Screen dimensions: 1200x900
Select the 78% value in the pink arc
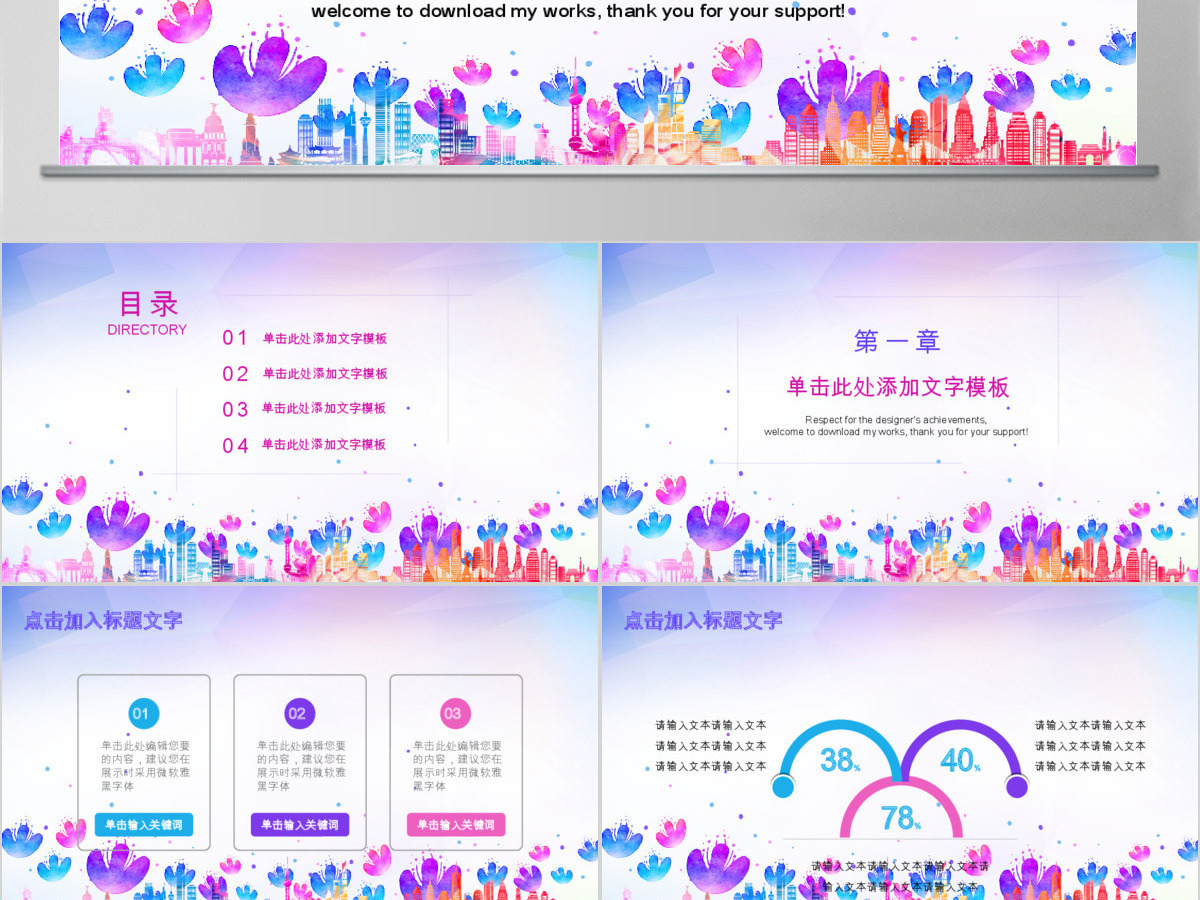tap(900, 819)
